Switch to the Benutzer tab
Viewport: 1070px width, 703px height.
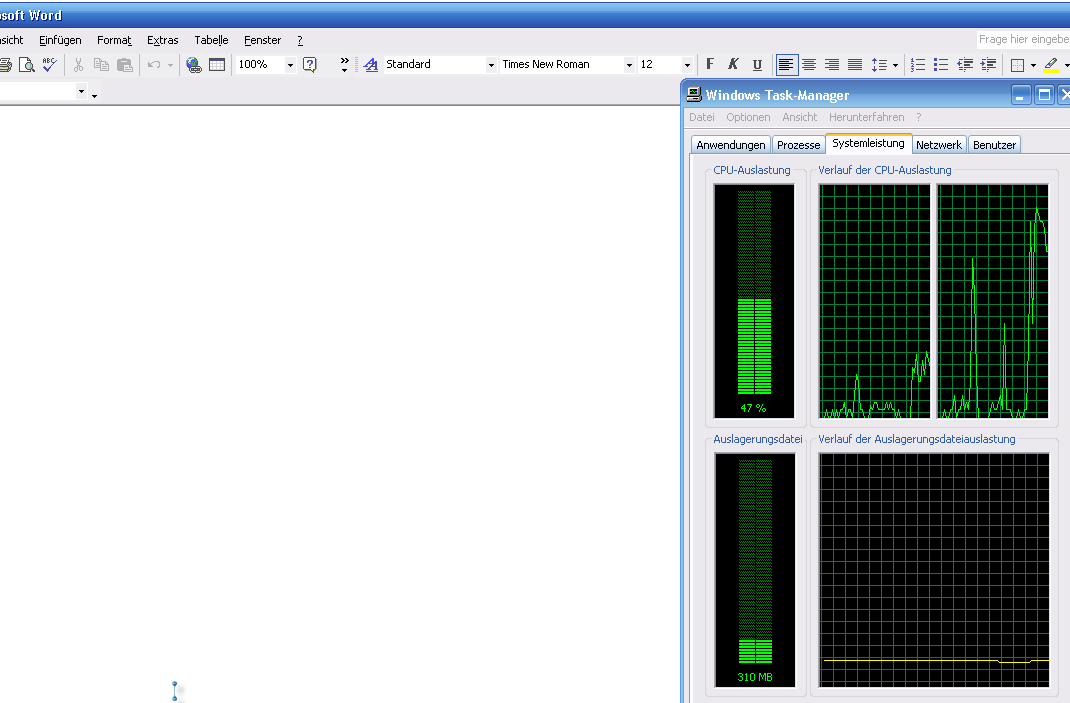[x=994, y=145]
